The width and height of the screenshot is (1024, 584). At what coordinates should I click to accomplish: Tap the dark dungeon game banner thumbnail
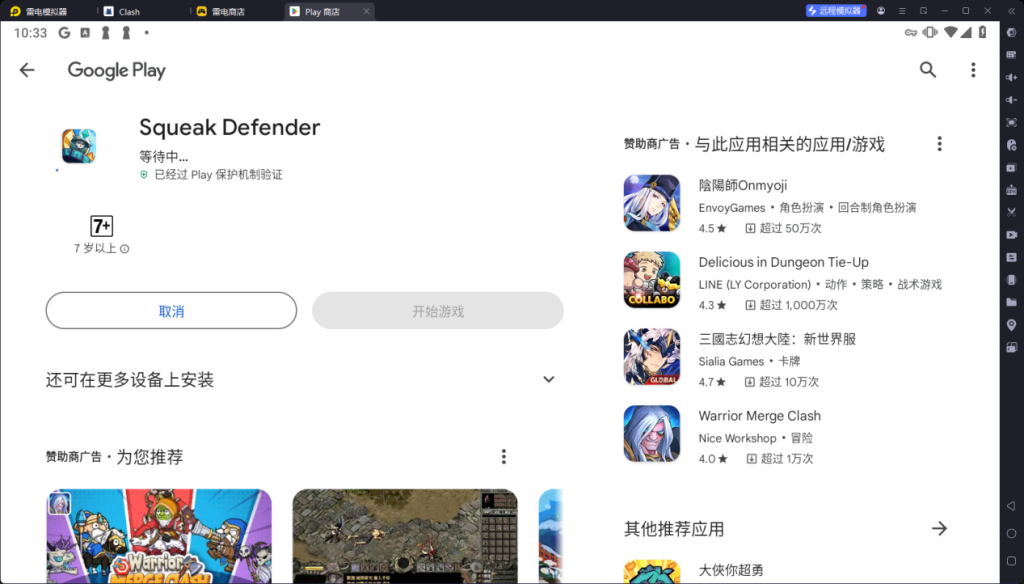point(405,536)
